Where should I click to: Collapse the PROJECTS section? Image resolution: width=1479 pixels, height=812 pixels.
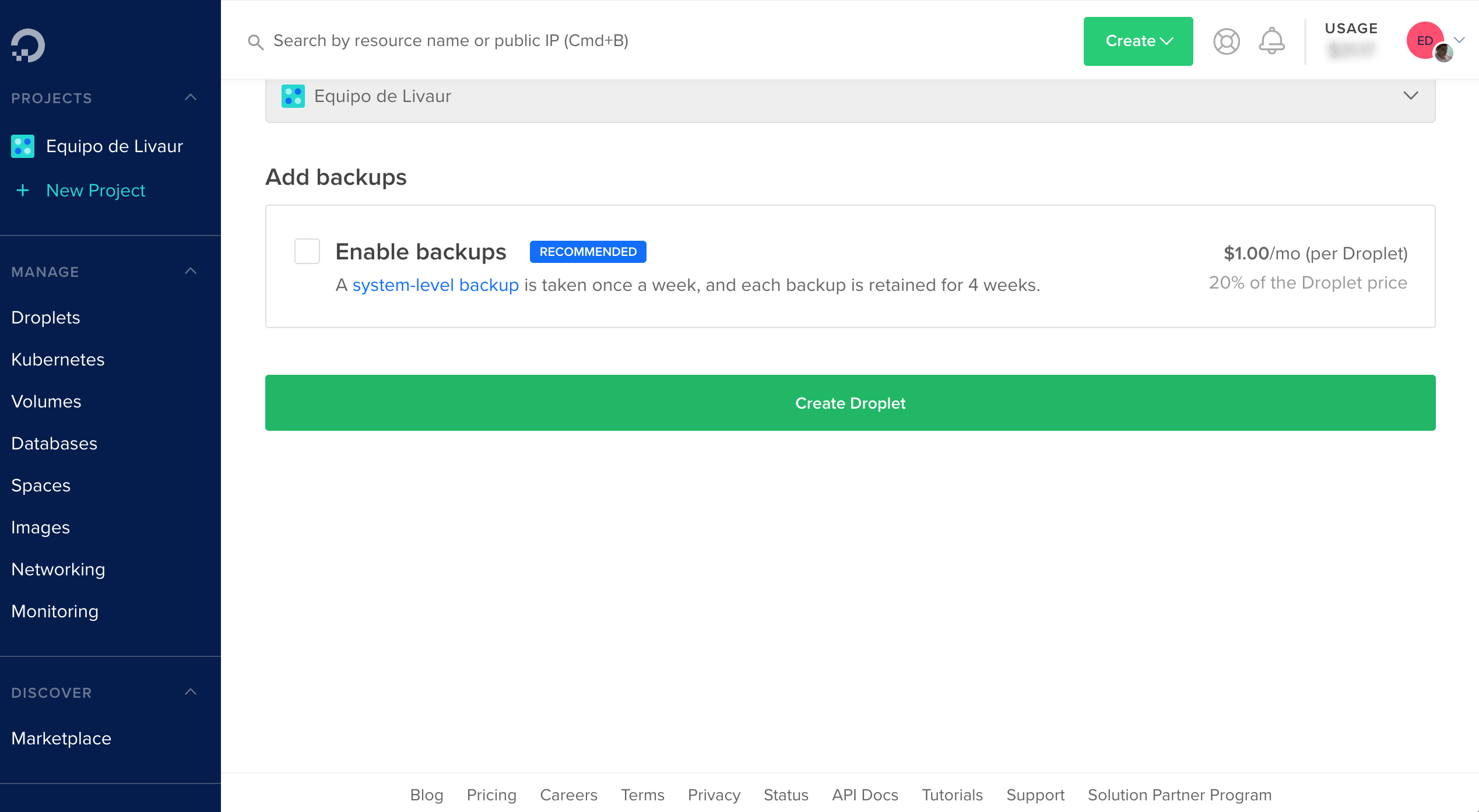coord(191,97)
